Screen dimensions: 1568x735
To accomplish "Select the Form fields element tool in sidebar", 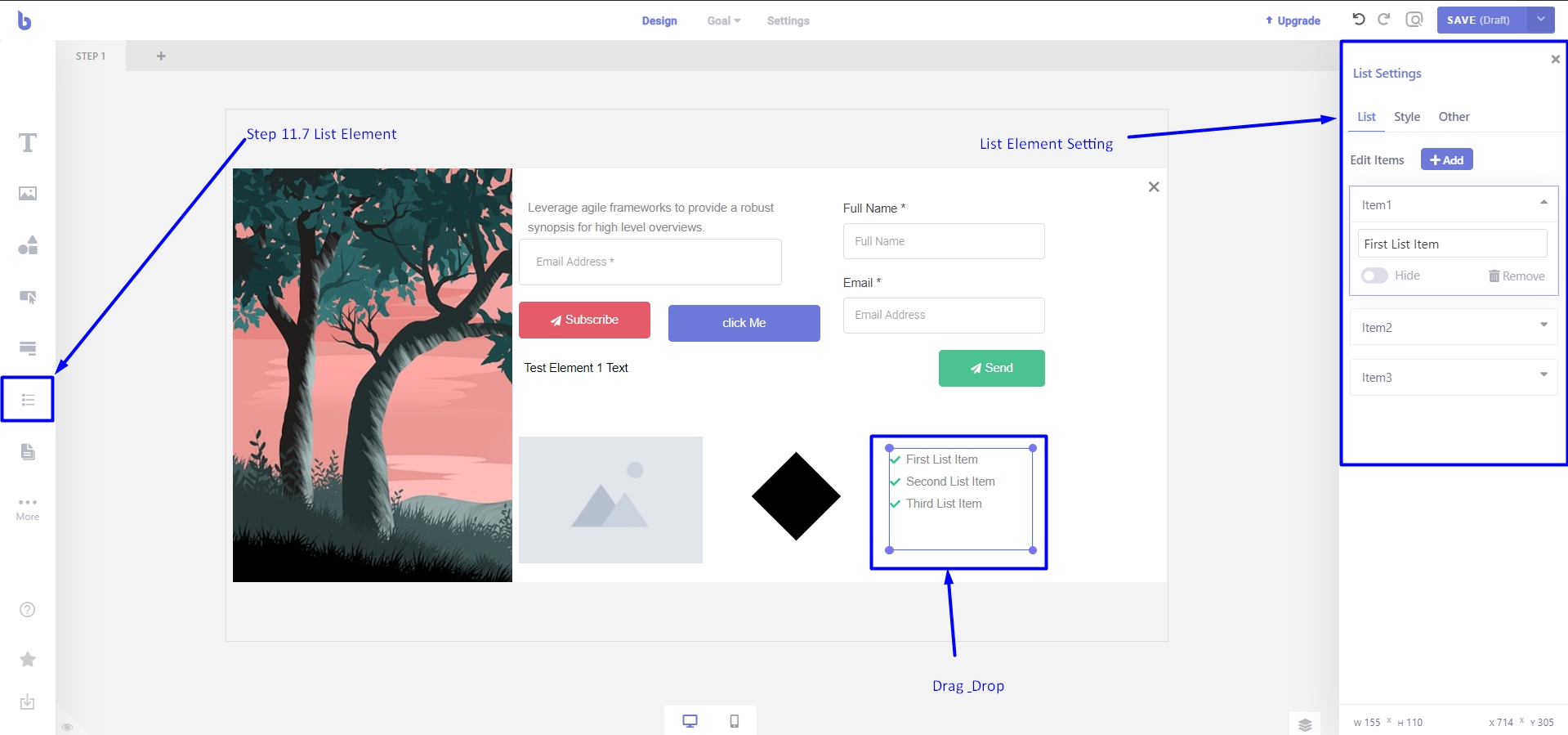I will [28, 348].
